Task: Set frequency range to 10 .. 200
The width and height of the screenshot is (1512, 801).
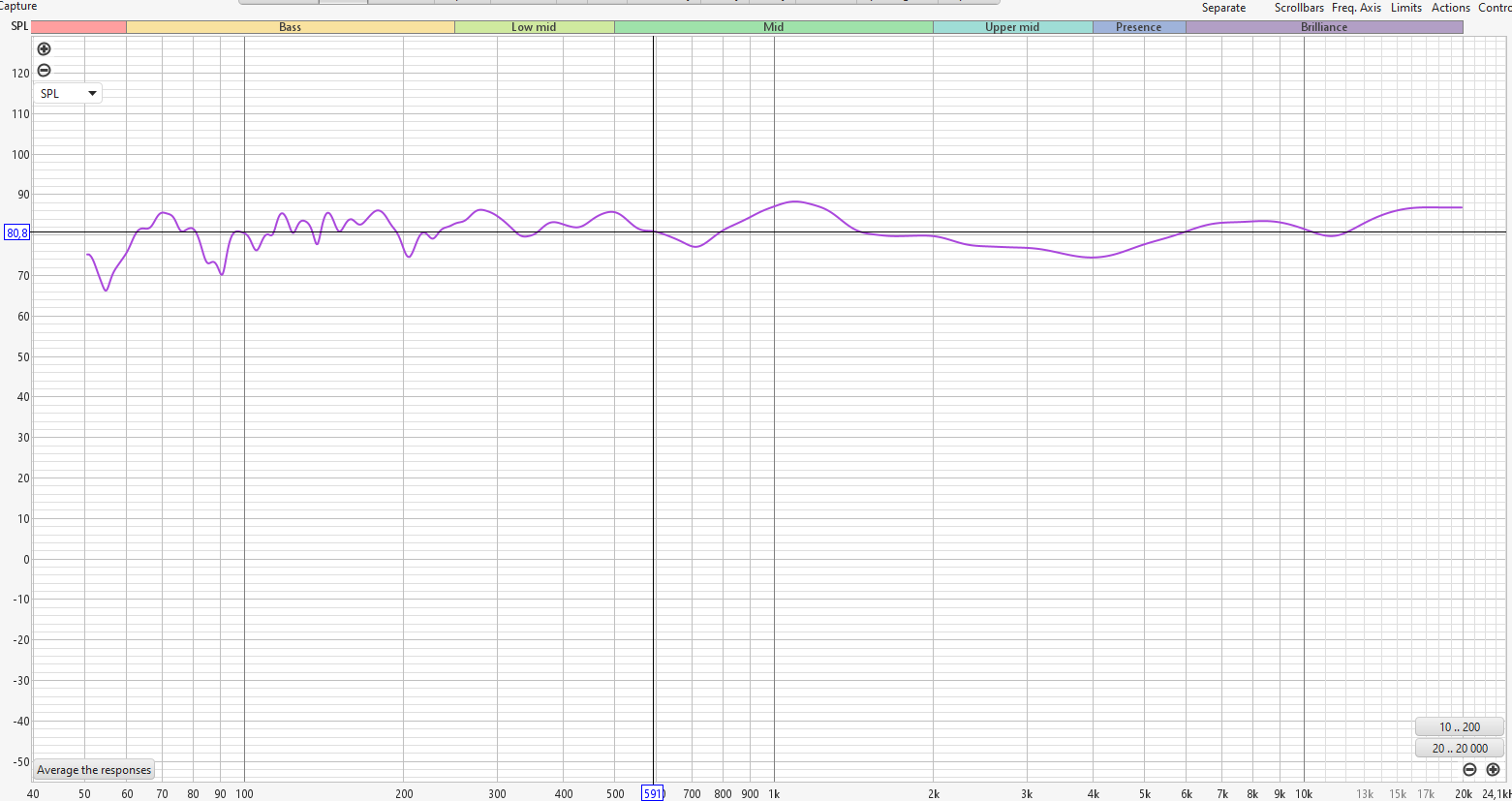Action: pos(1459,726)
